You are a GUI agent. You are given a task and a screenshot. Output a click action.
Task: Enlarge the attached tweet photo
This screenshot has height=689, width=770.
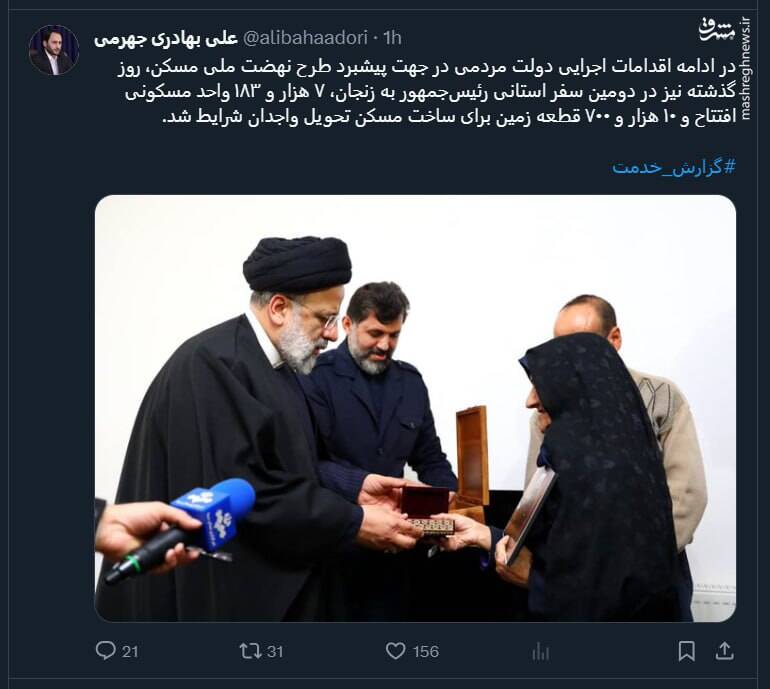click(x=415, y=408)
